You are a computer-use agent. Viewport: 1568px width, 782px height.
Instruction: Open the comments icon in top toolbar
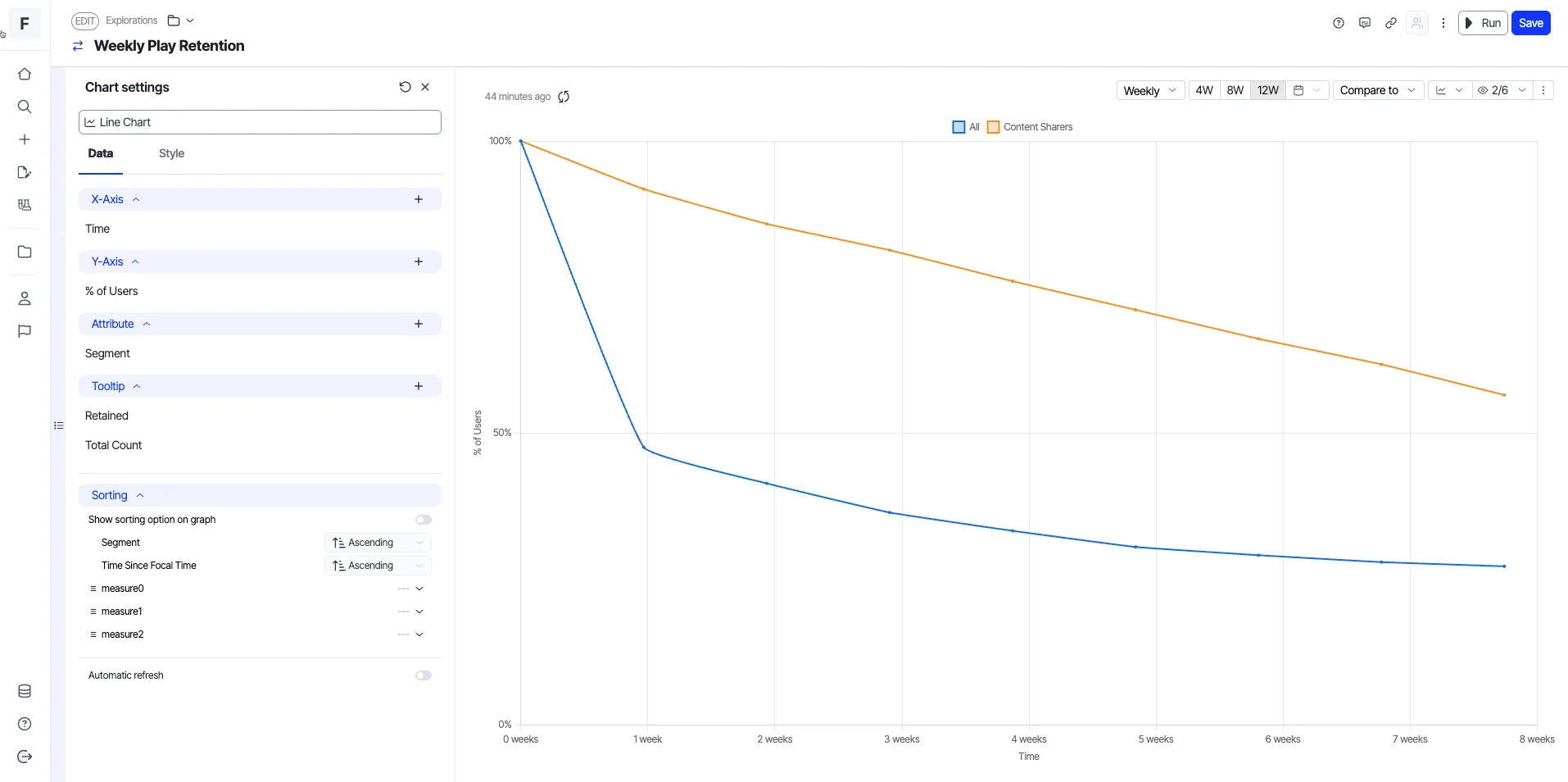(x=1365, y=23)
